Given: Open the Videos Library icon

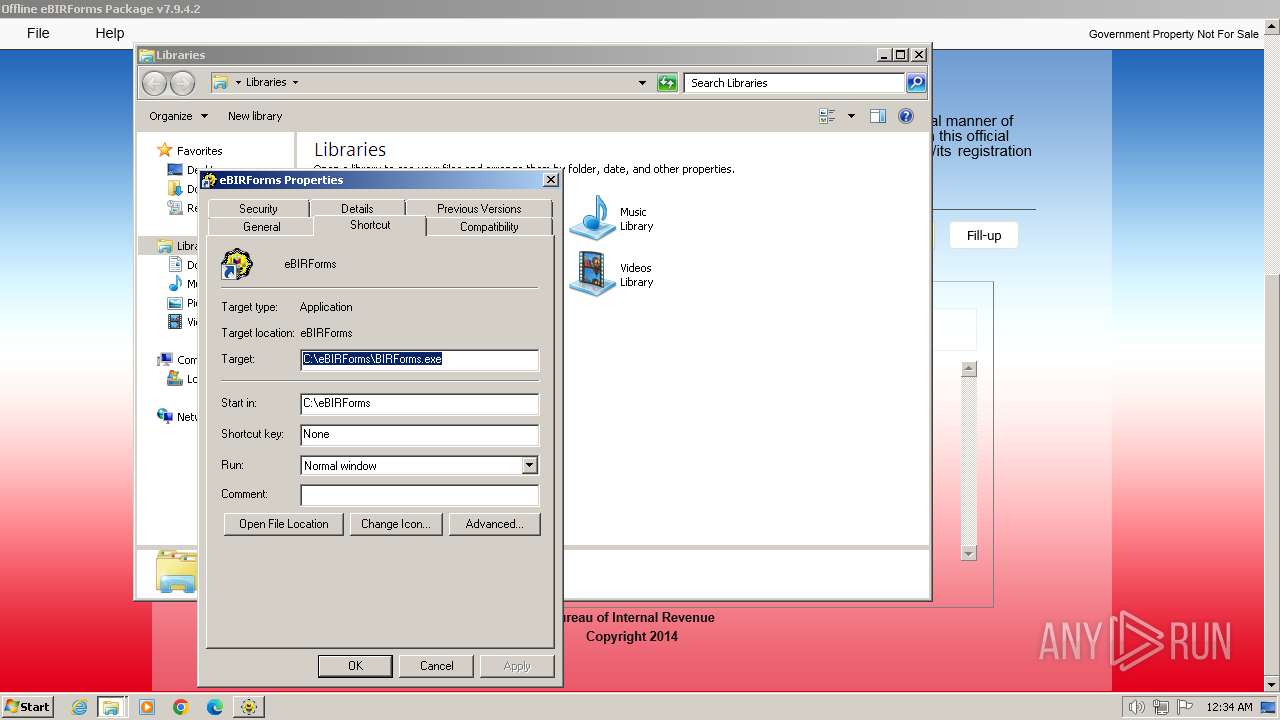Looking at the screenshot, I should [593, 274].
